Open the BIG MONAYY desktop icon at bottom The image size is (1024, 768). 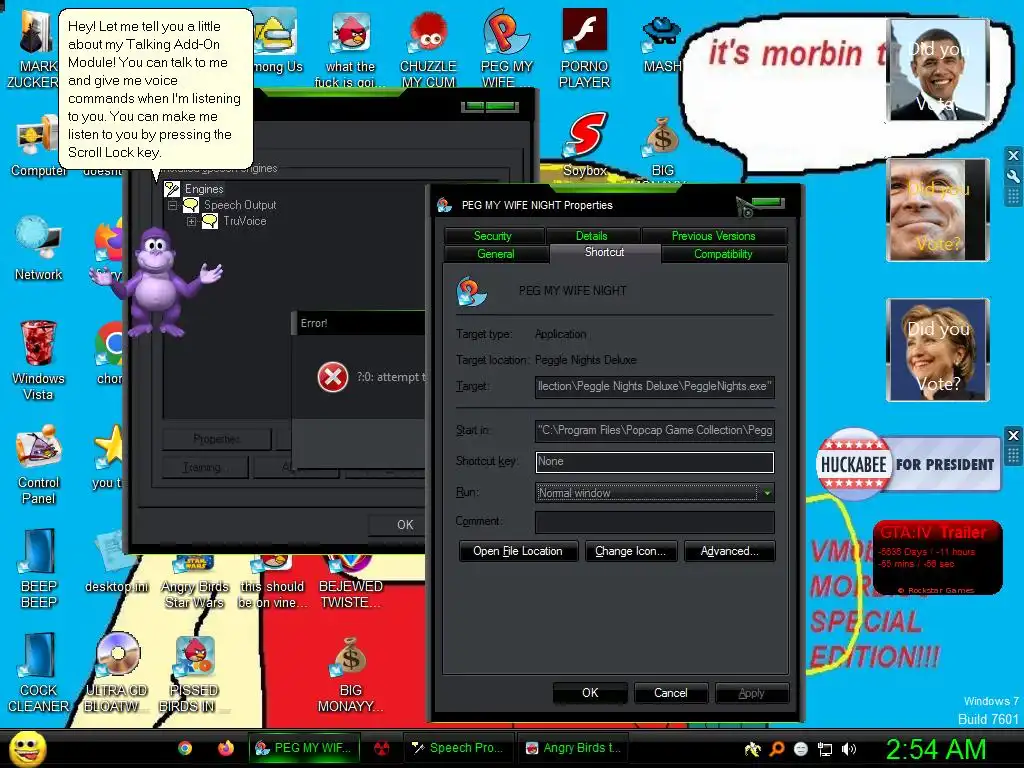pos(350,674)
